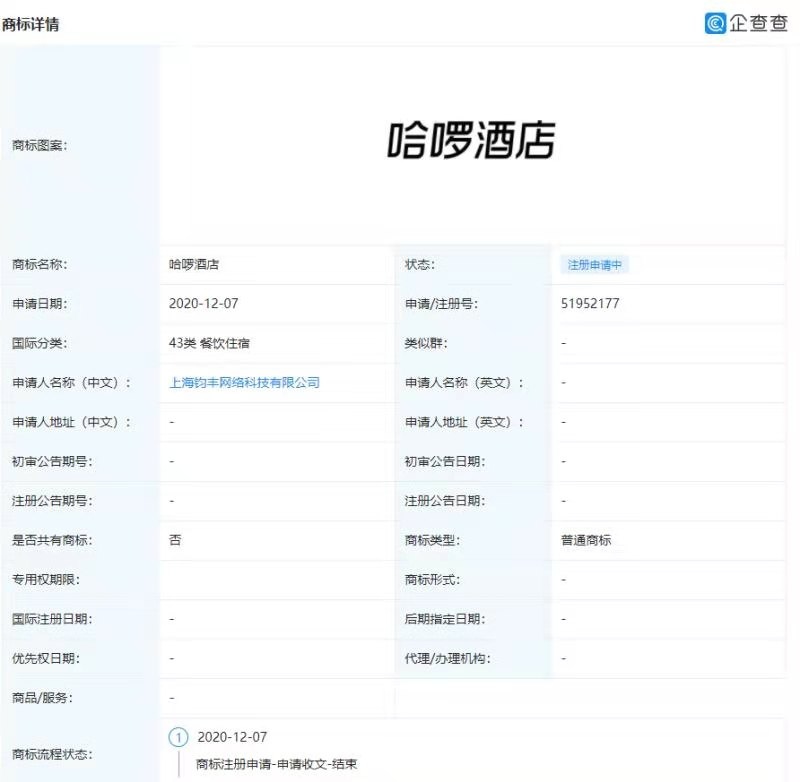Click the 商标详情 heading

[31, 24]
